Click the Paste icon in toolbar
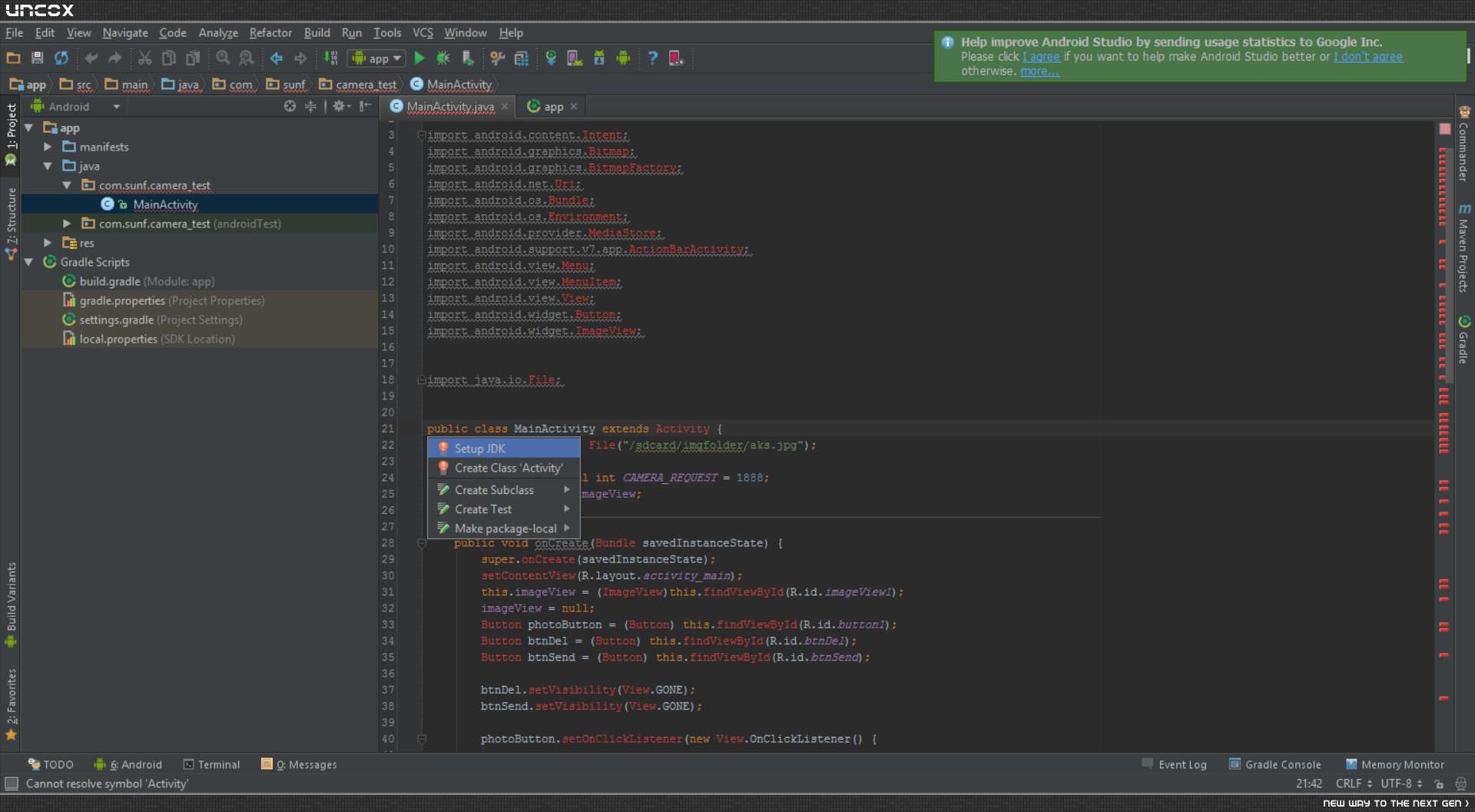 [193, 58]
